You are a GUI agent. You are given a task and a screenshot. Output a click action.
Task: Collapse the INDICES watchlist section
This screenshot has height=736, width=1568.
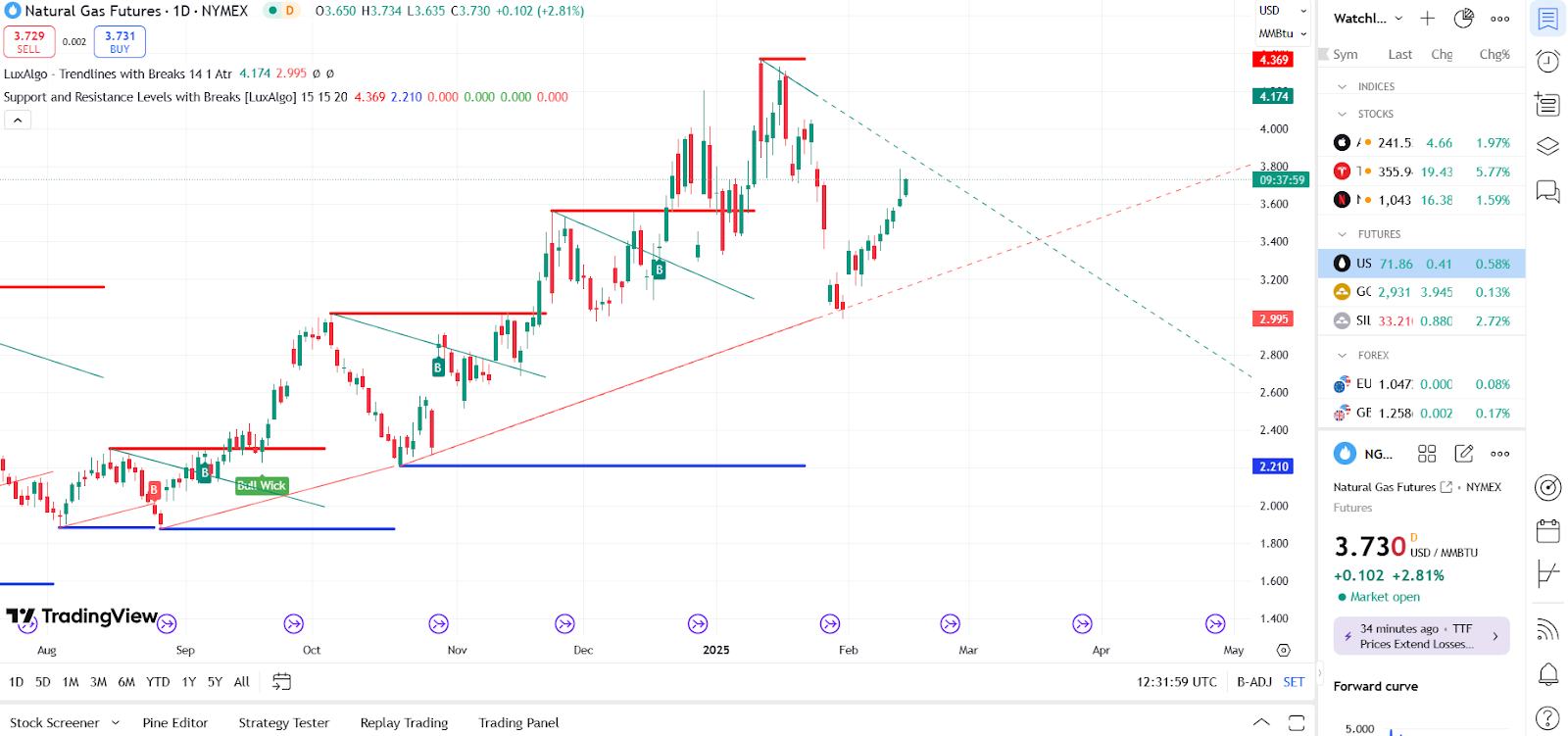tap(1343, 86)
